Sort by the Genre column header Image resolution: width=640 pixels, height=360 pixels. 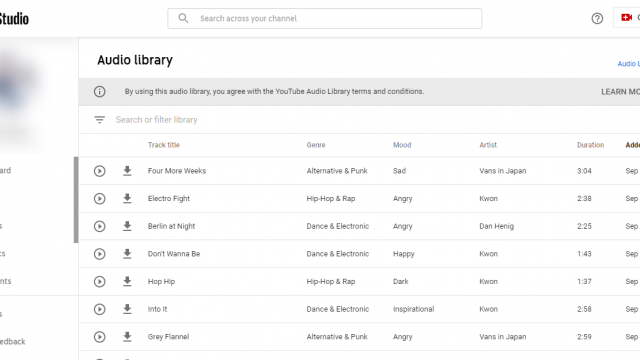coord(316,145)
